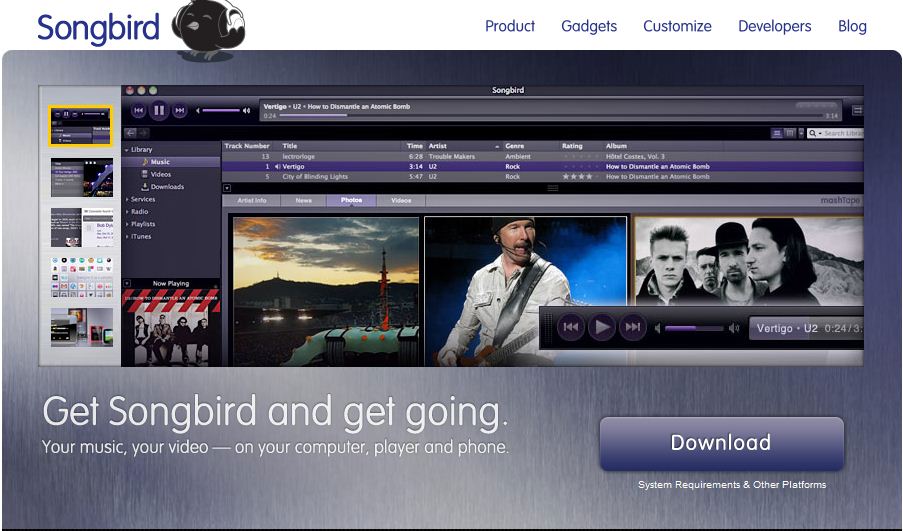Open the Artist Info tab

pos(252,200)
